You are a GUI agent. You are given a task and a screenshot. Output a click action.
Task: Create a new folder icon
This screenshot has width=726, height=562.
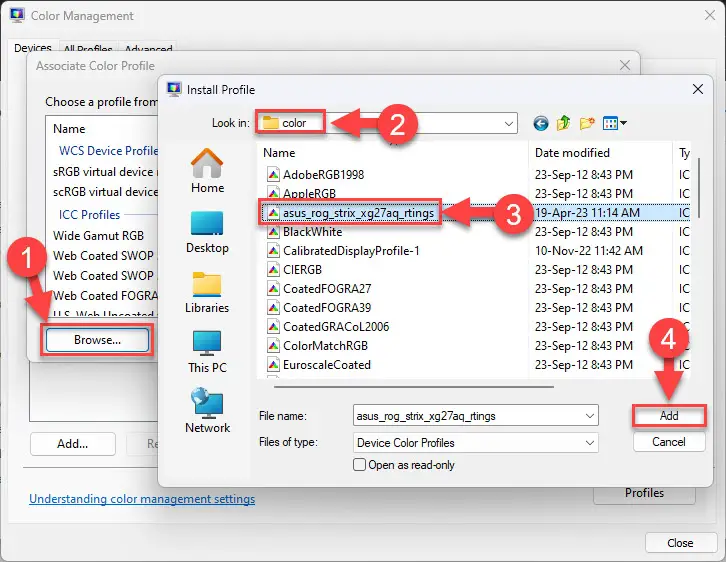pyautogui.click(x=587, y=123)
